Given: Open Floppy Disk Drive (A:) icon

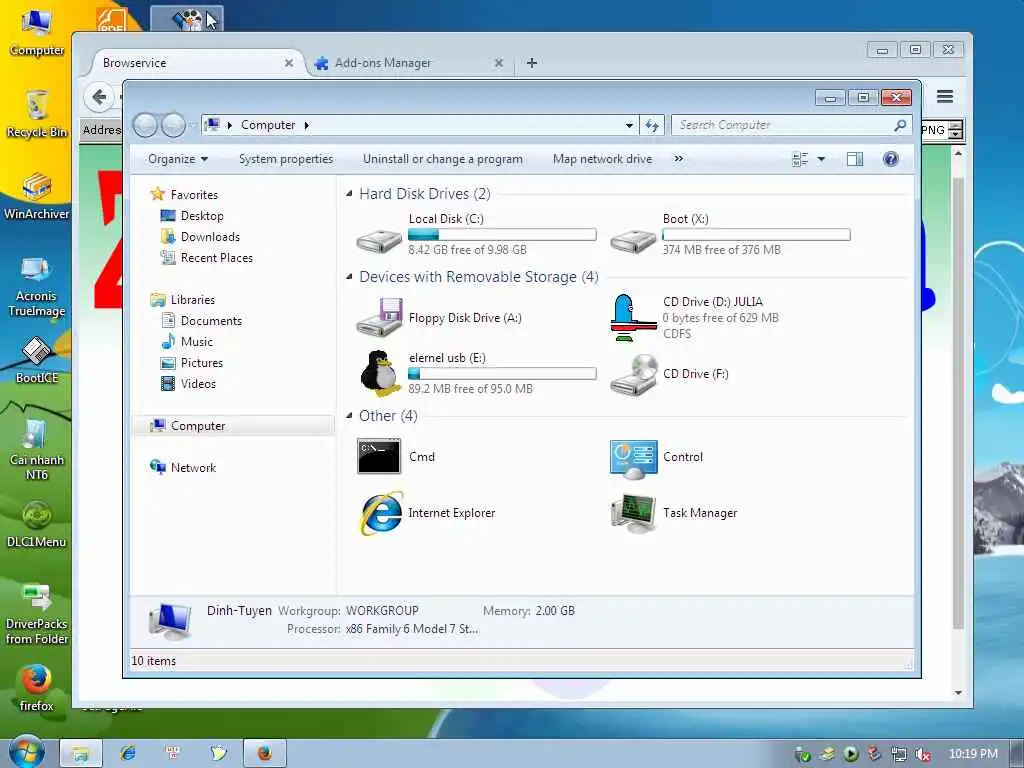Looking at the screenshot, I should (379, 317).
